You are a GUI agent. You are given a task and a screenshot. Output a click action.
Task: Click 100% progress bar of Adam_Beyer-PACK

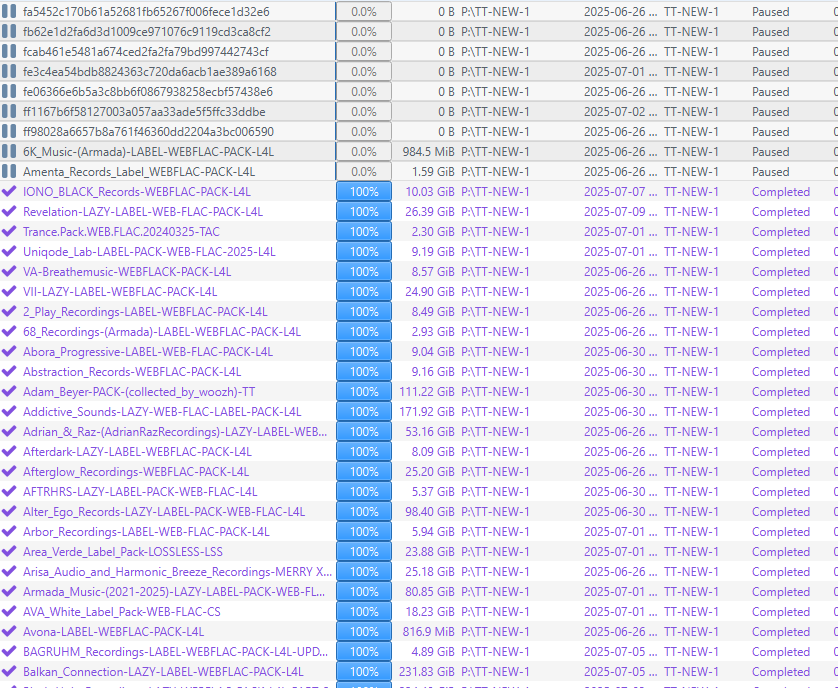coord(364,392)
